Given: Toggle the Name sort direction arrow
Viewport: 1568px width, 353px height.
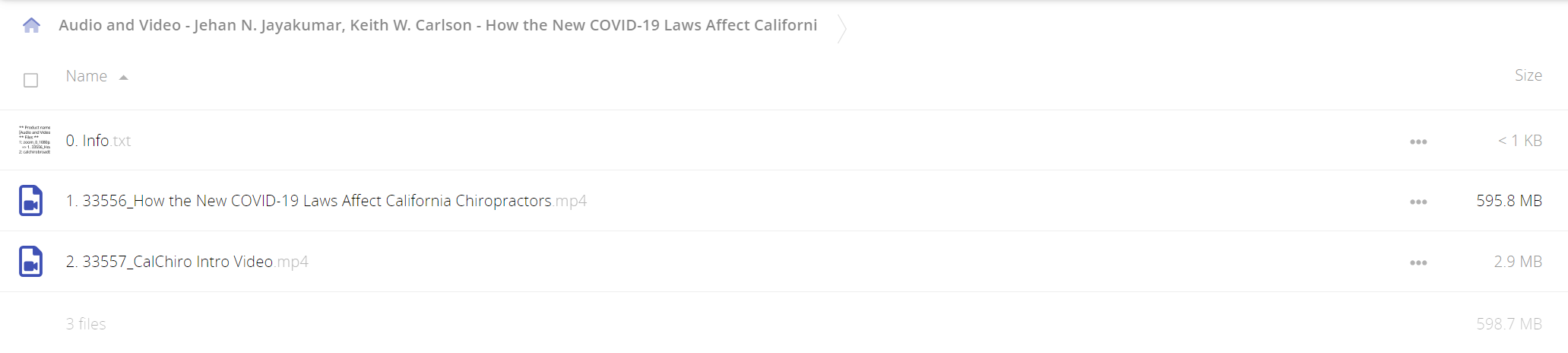Looking at the screenshot, I should pyautogui.click(x=123, y=78).
